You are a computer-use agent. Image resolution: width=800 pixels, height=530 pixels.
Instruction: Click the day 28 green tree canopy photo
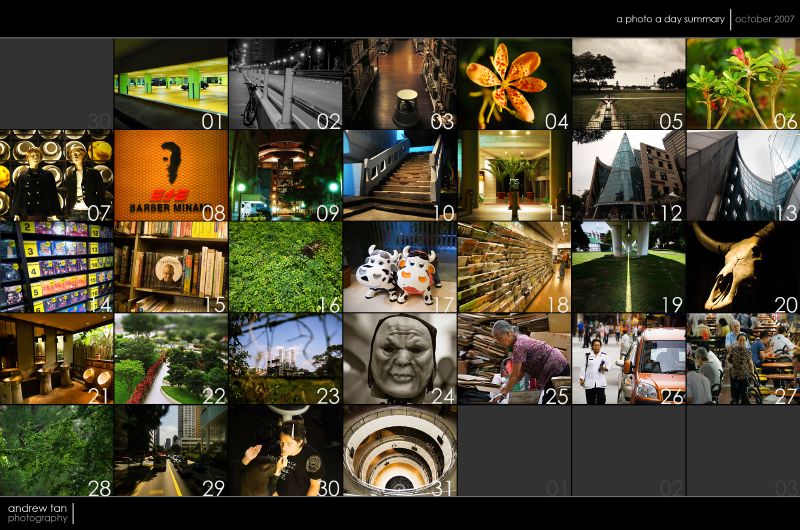tap(57, 450)
